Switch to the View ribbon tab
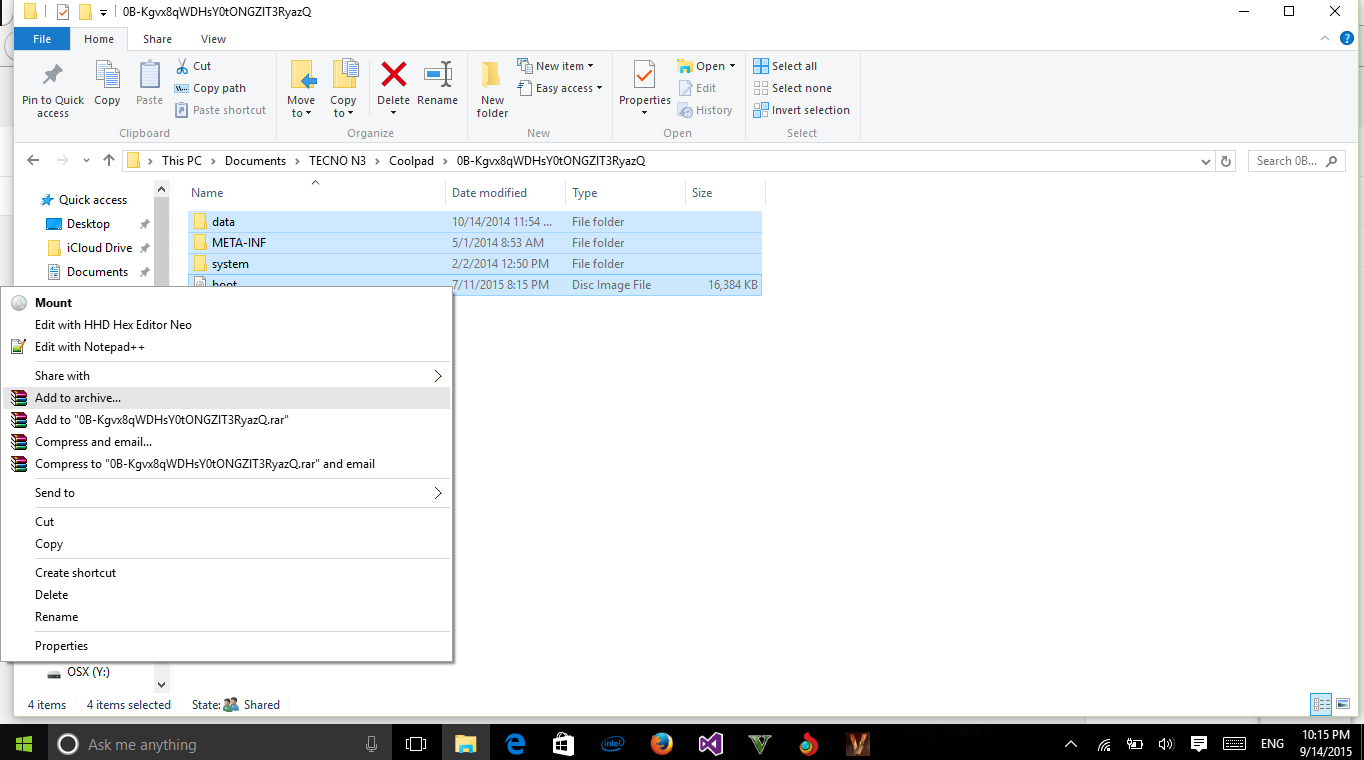This screenshot has width=1364, height=760. (x=213, y=39)
